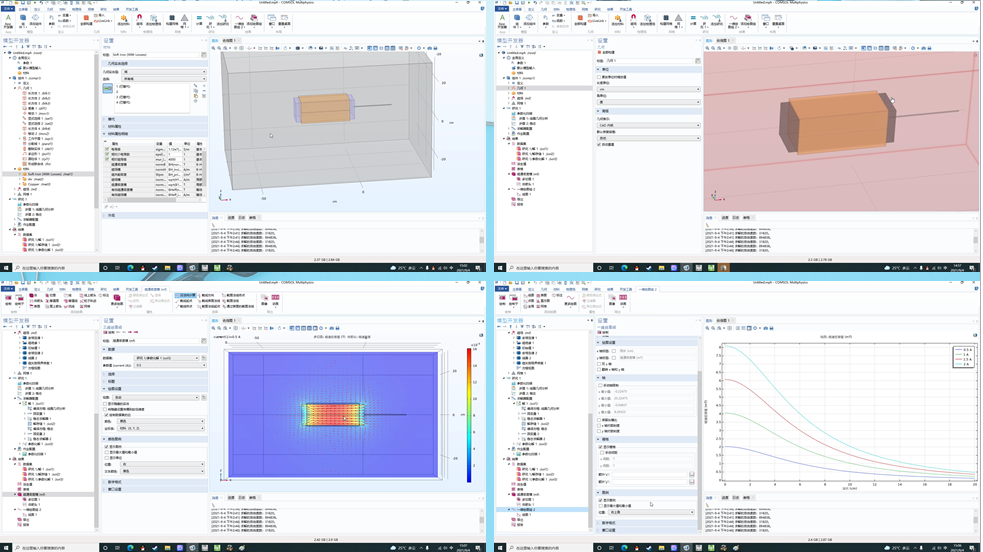
Task: Open 几何实体层 dropdown in top-left settings panel
Action: coord(164,72)
